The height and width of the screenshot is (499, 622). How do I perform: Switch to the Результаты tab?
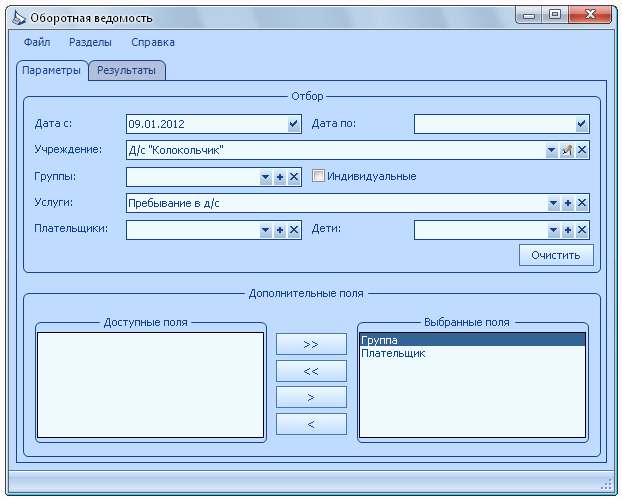tap(127, 71)
